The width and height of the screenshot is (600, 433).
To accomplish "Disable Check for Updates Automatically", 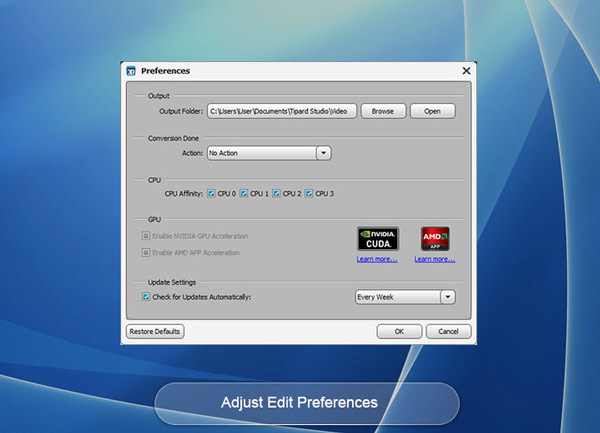I will click(x=146, y=297).
